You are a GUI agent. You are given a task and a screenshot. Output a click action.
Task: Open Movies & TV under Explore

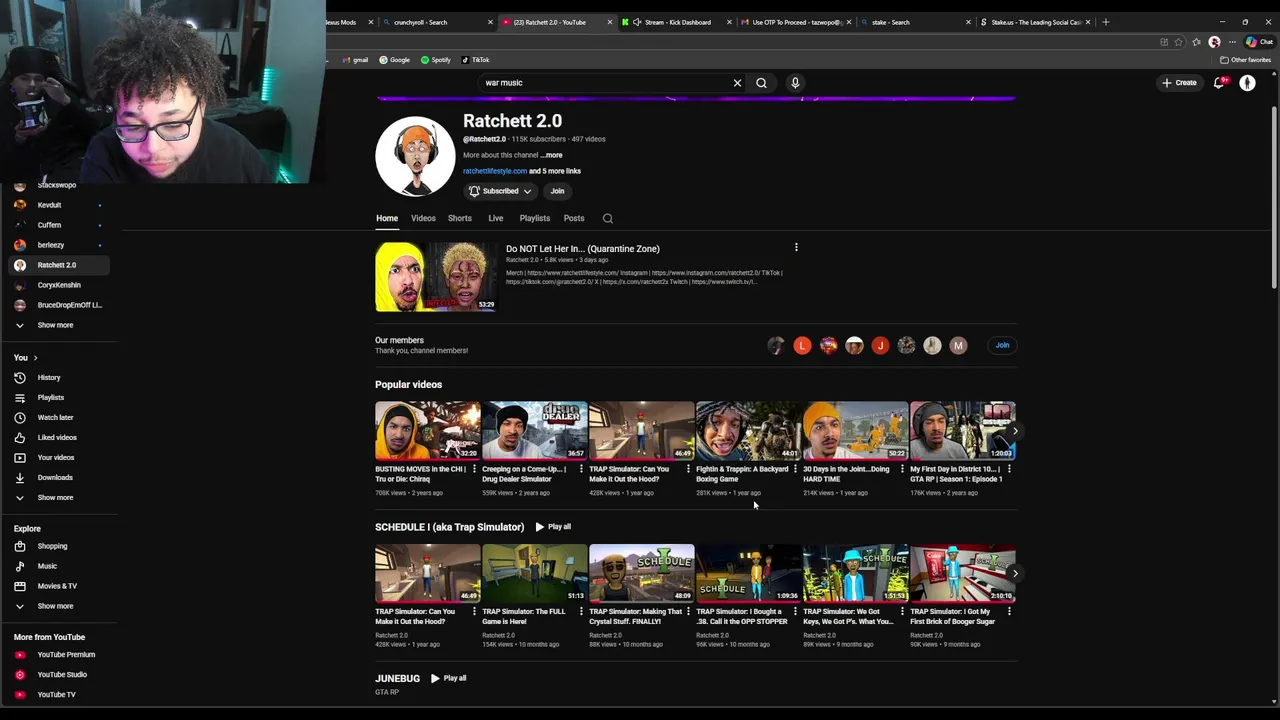click(x=58, y=586)
